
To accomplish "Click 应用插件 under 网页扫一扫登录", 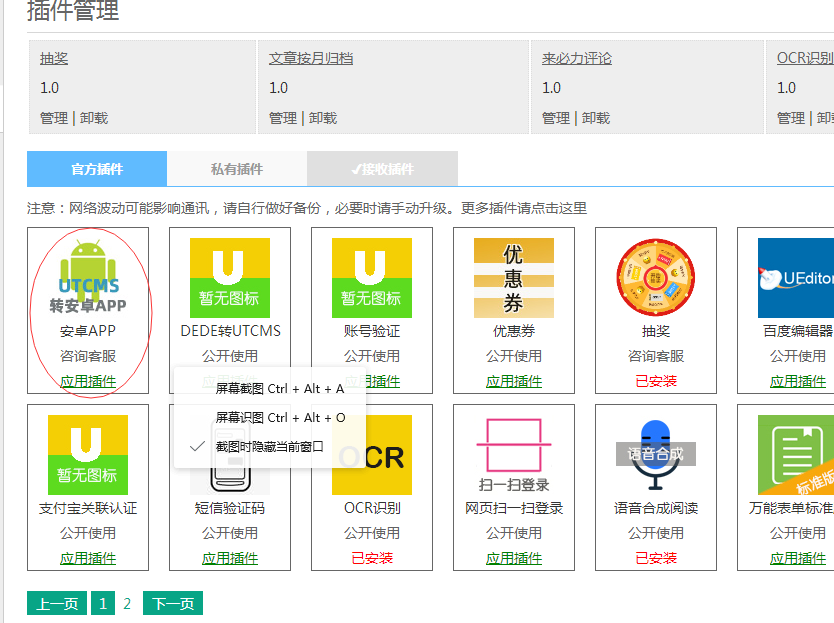I will 514,558.
